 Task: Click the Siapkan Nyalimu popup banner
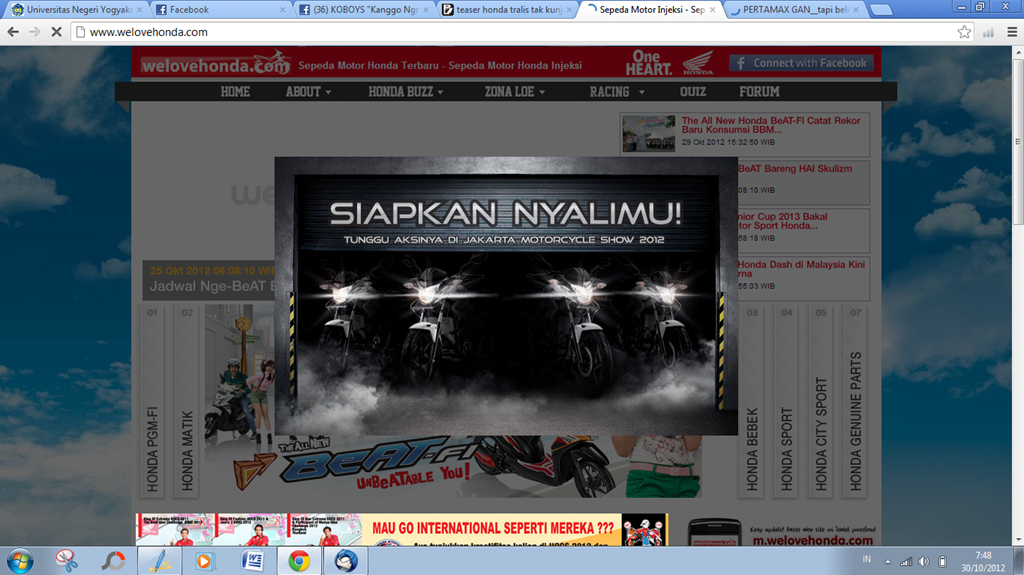(506, 295)
